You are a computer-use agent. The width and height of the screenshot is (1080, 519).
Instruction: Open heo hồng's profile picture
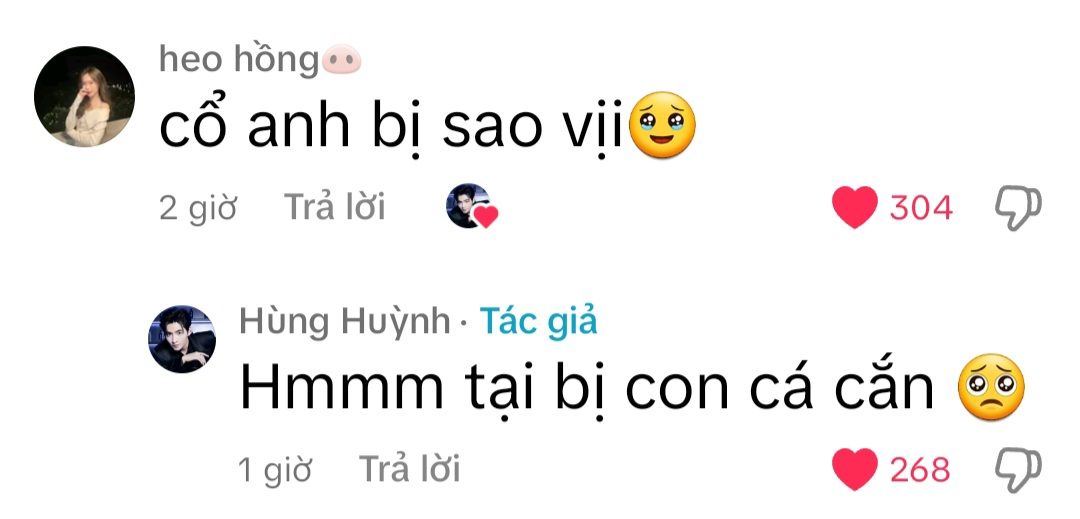coord(84,96)
